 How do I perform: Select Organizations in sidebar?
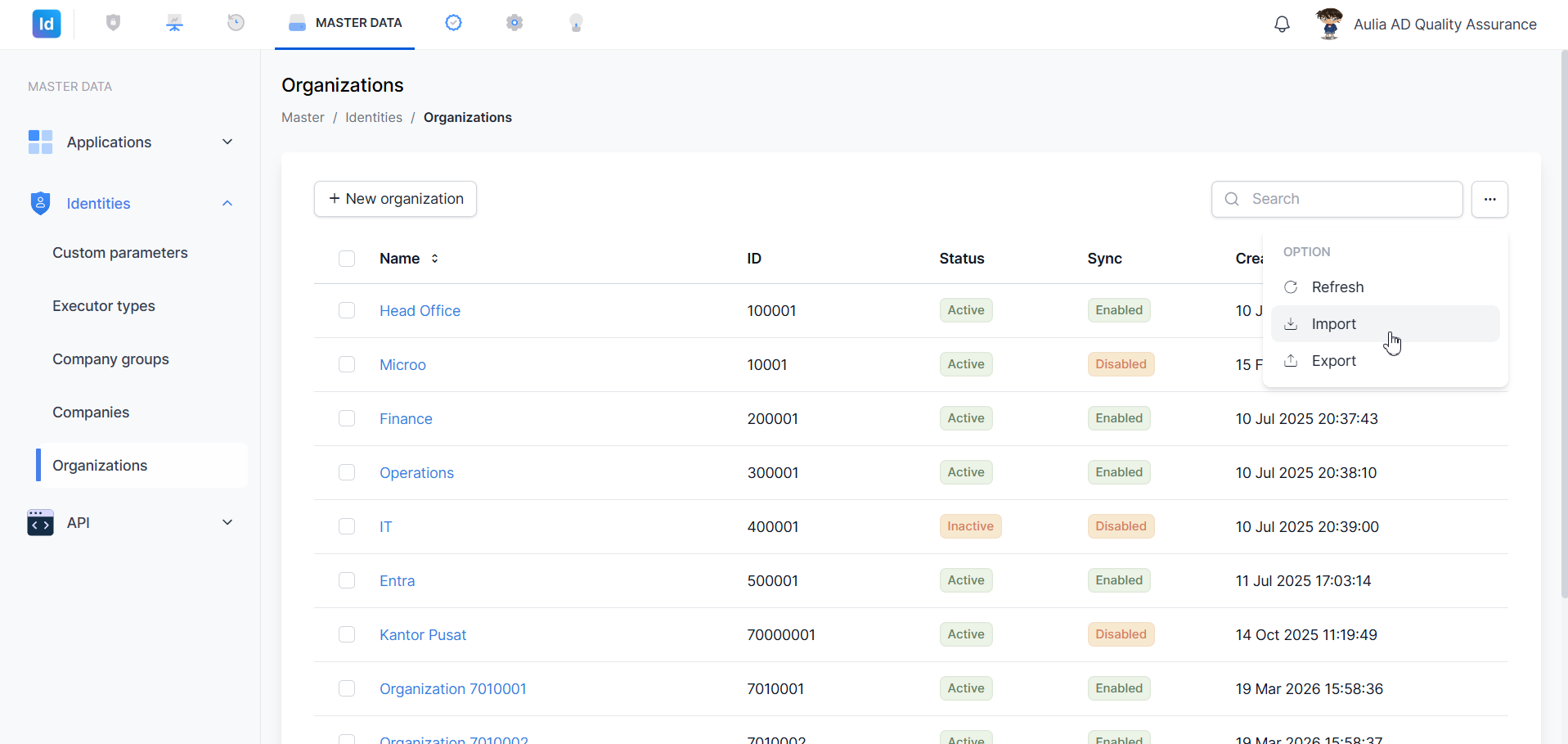[142, 466]
